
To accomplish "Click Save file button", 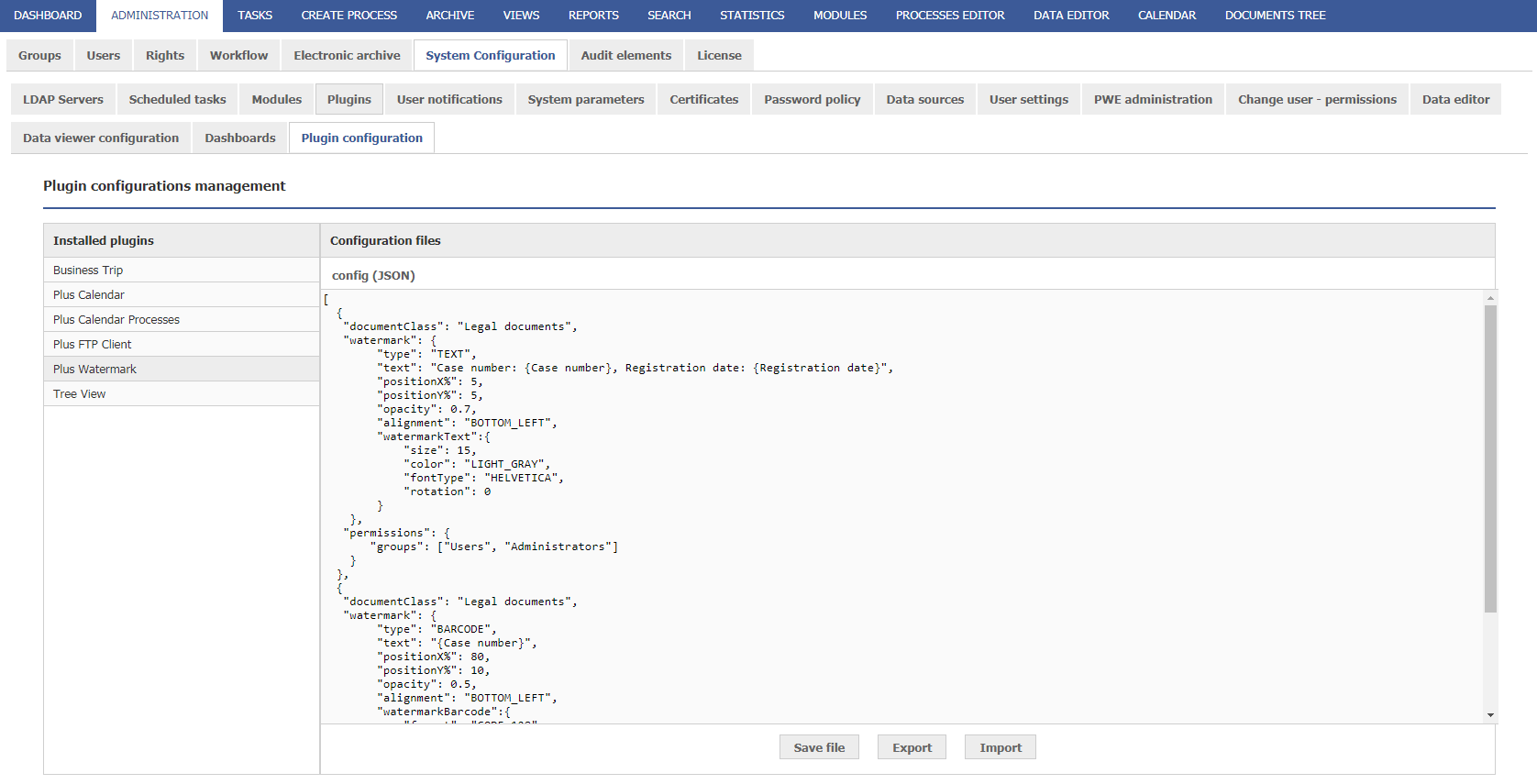I will (x=819, y=747).
